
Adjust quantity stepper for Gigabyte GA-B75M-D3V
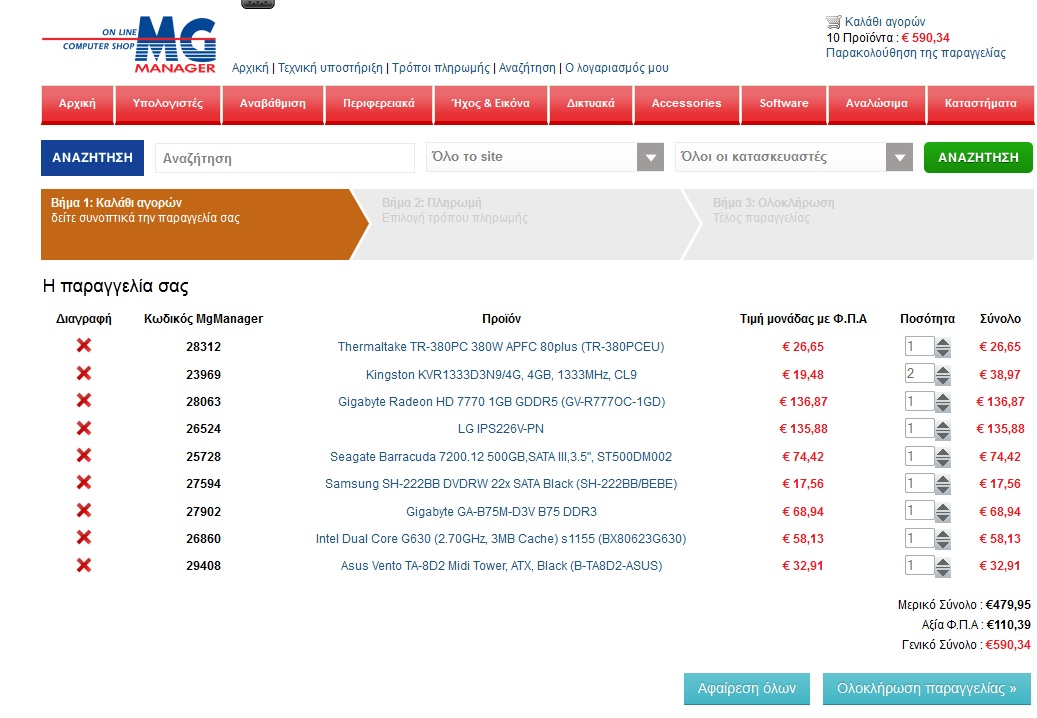click(943, 512)
